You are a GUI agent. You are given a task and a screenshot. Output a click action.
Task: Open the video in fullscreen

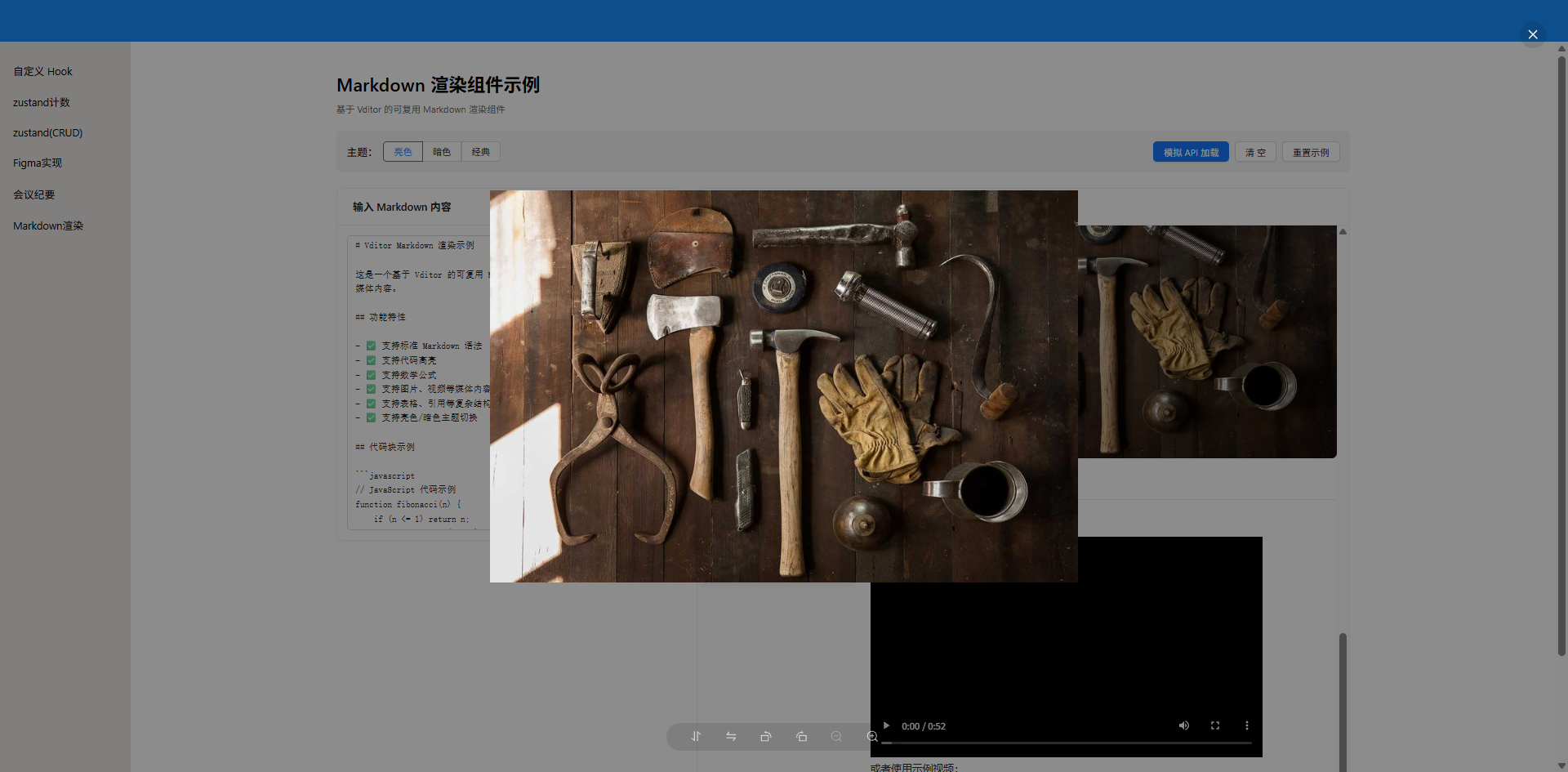[1215, 725]
